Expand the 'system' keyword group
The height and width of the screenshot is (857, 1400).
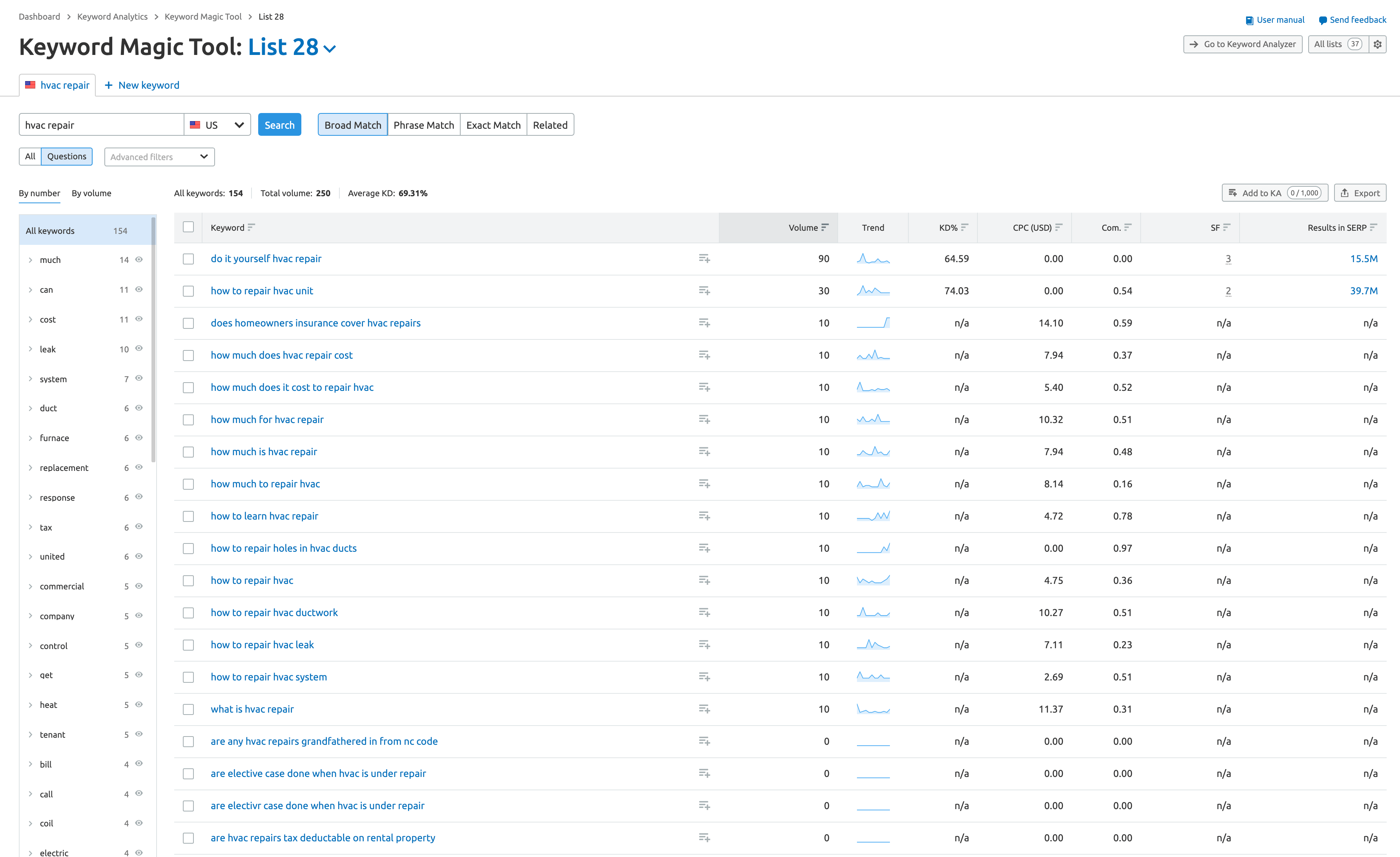[x=30, y=379]
